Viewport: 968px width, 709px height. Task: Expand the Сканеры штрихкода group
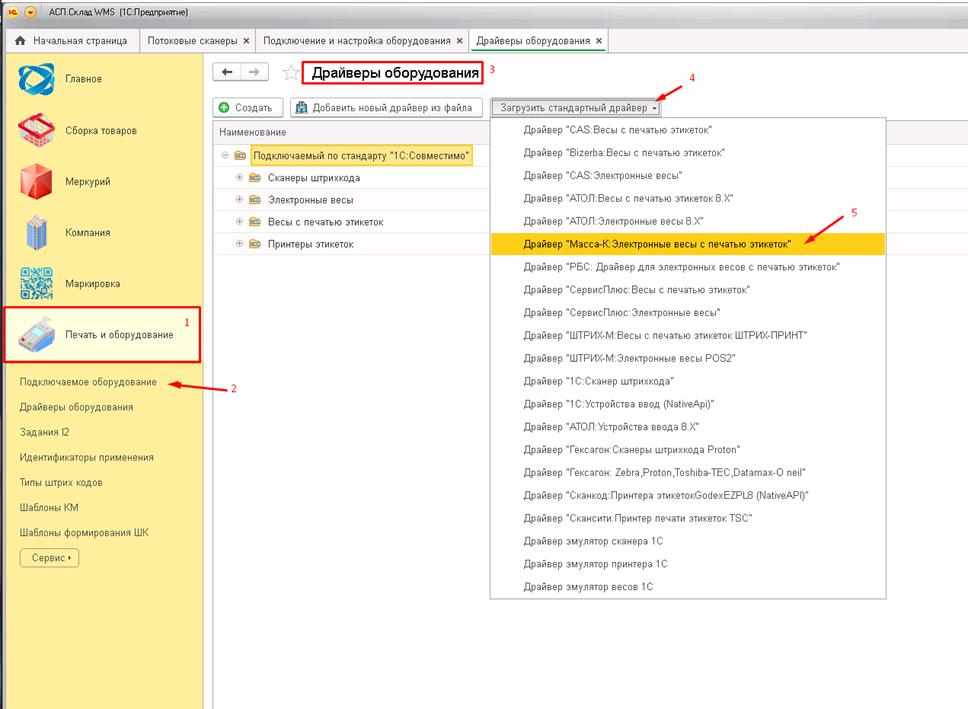(240, 177)
